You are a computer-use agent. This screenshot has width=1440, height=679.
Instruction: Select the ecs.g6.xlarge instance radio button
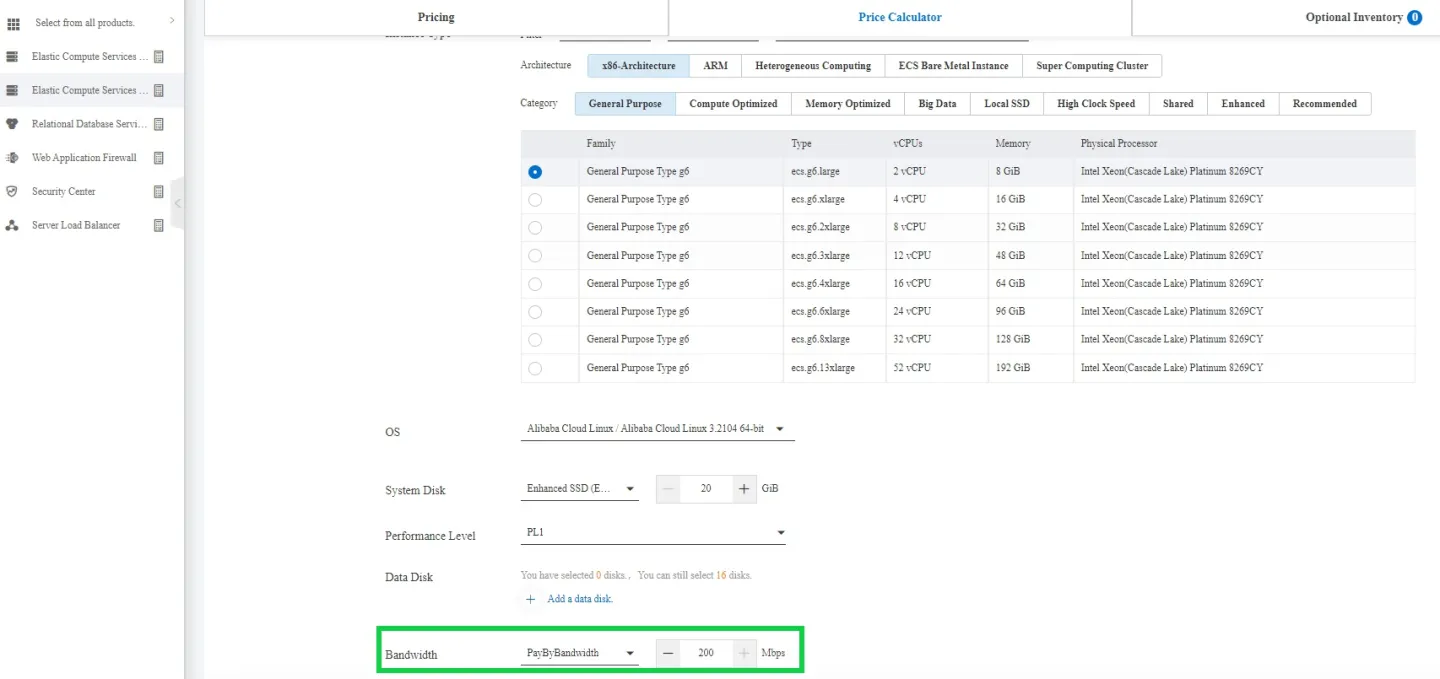pos(535,200)
